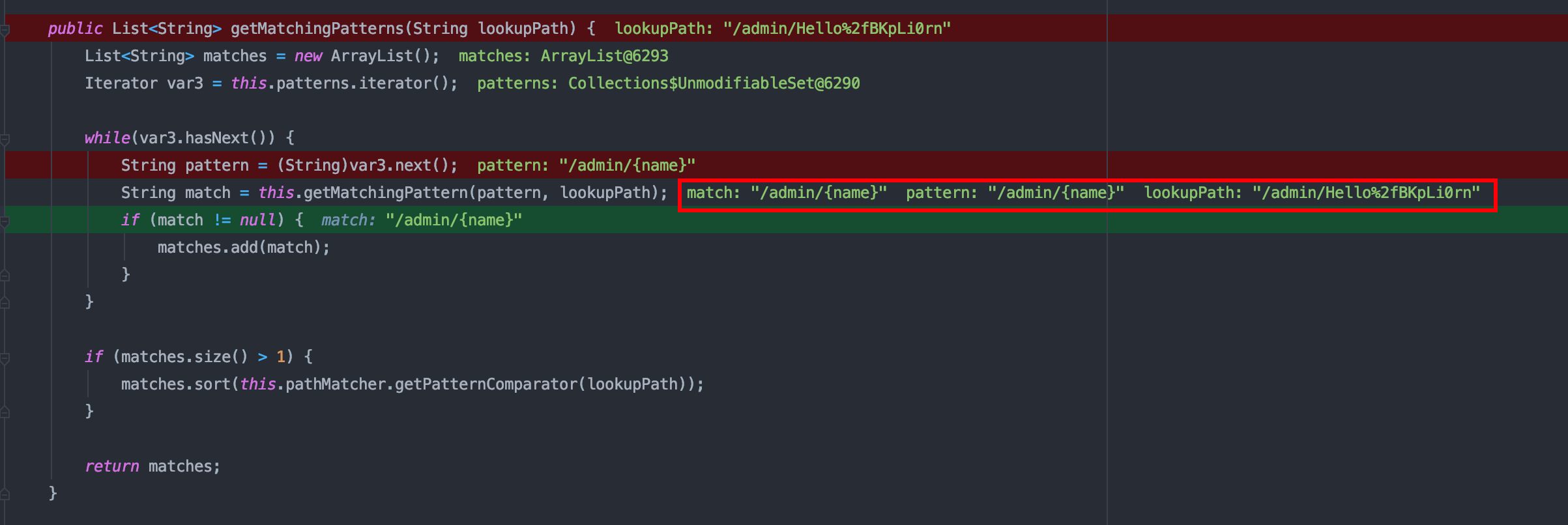This screenshot has height=525, width=1568.
Task: Click the Collections$UnmodifiableSet@6290 inline value
Action: tap(714, 83)
